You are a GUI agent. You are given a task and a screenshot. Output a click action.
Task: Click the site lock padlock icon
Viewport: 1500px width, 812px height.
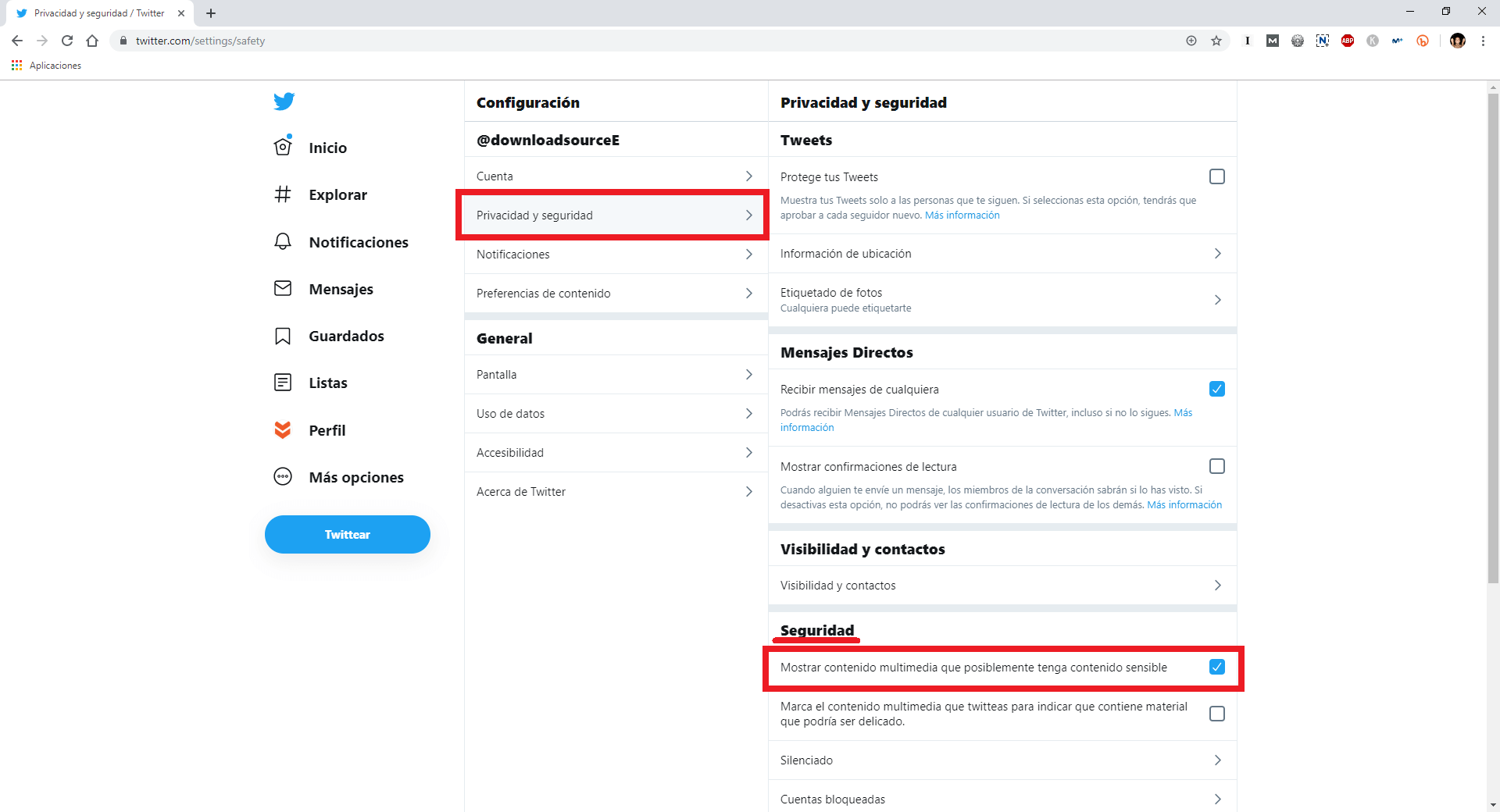(123, 41)
